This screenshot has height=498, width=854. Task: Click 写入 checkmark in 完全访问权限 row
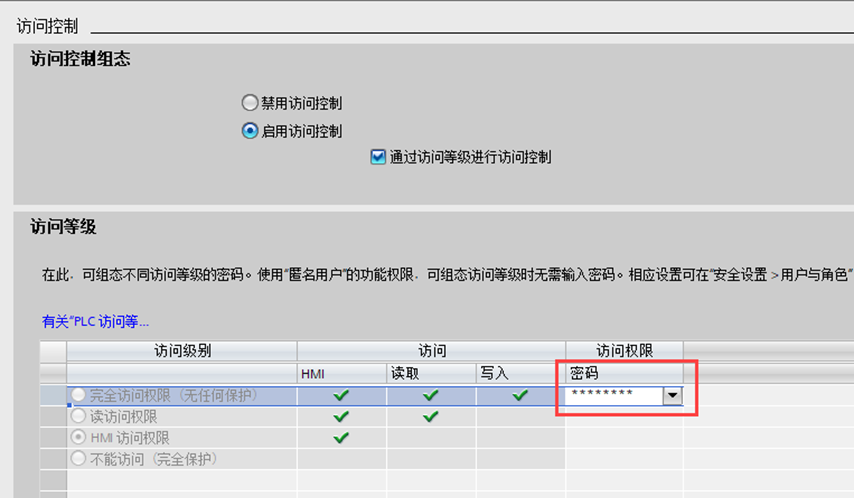pyautogui.click(x=520, y=396)
